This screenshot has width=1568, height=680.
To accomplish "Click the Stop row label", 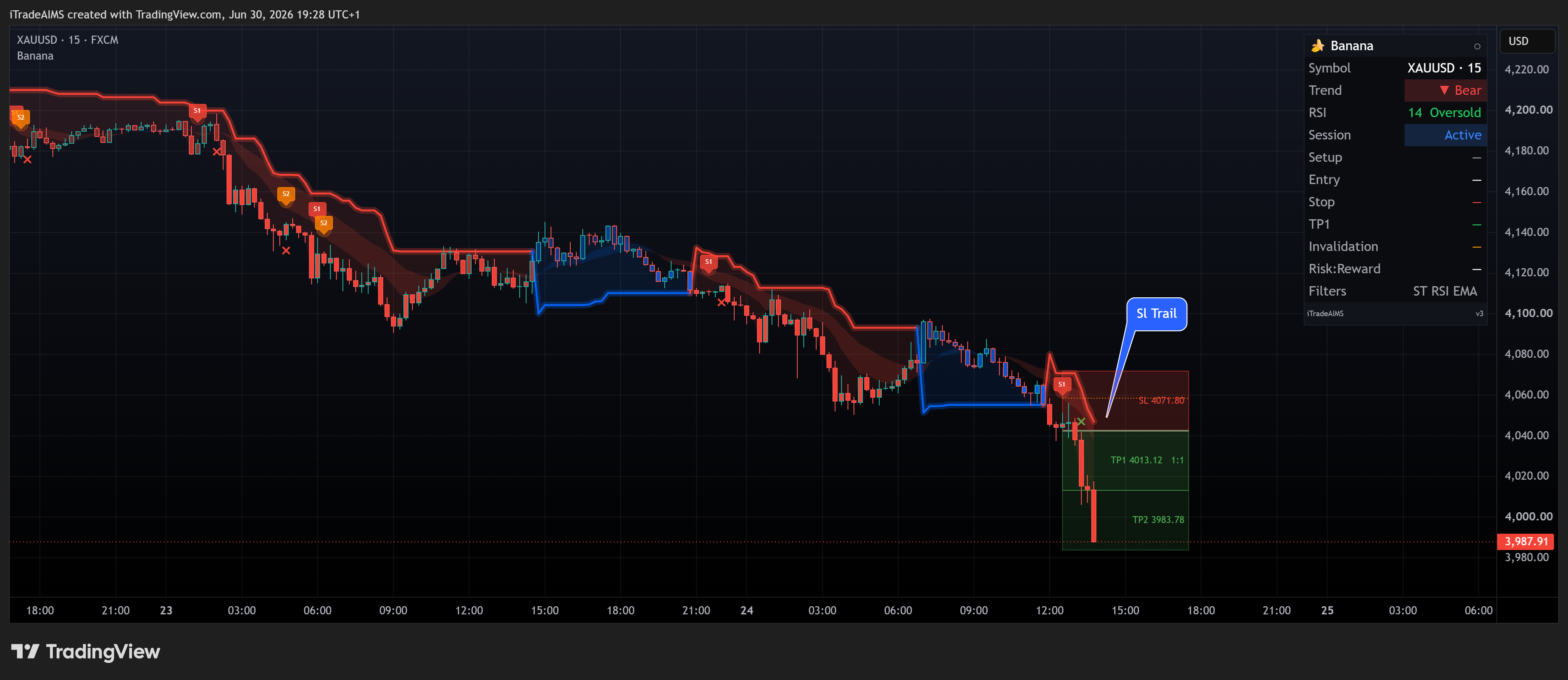I will [1322, 202].
